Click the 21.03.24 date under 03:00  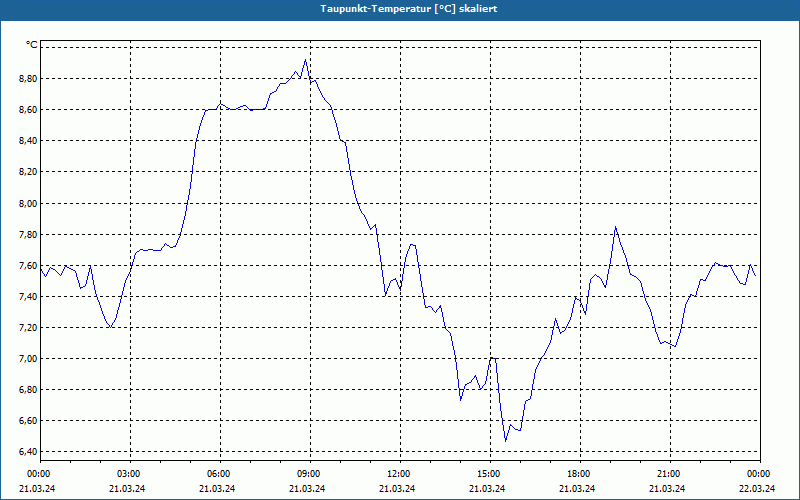click(127, 488)
